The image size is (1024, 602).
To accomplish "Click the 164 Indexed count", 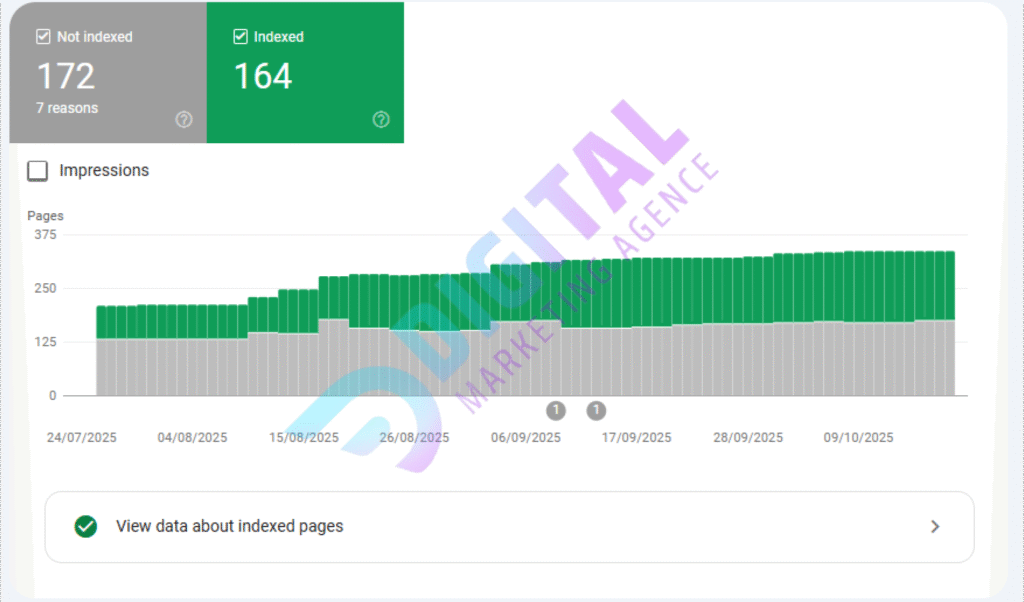I will (263, 75).
